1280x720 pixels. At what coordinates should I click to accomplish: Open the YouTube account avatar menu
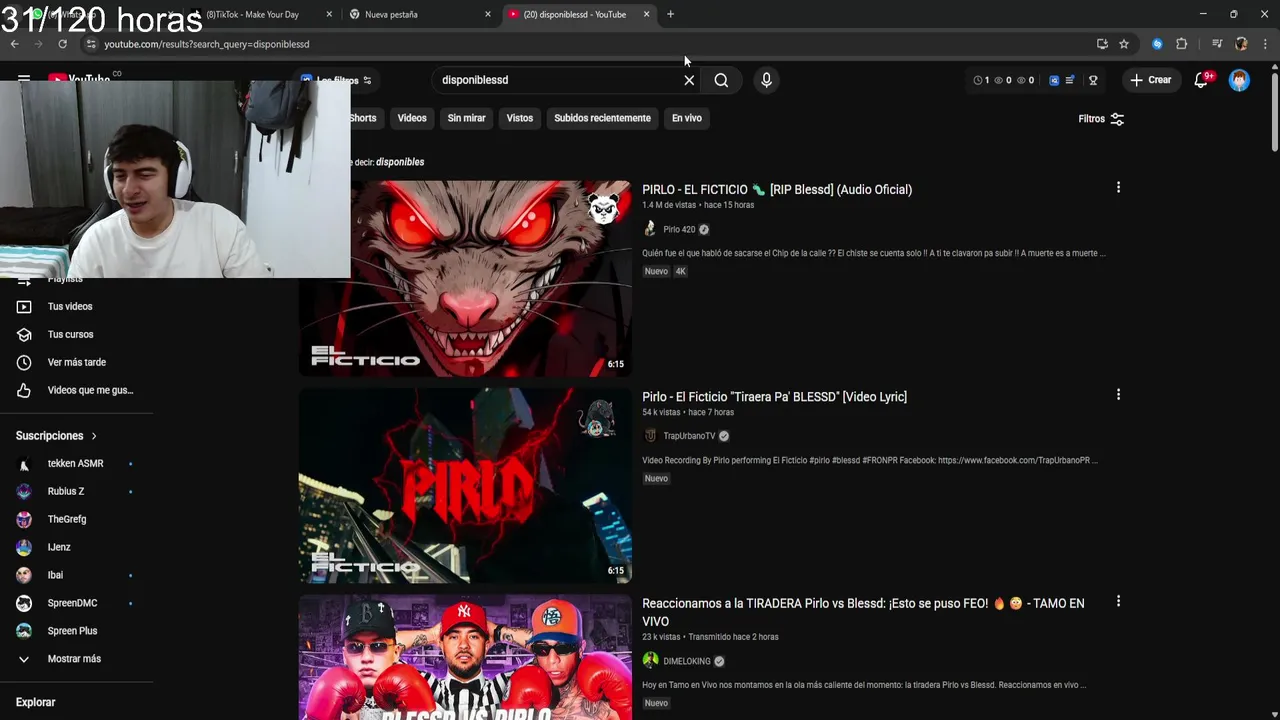coord(1239,80)
